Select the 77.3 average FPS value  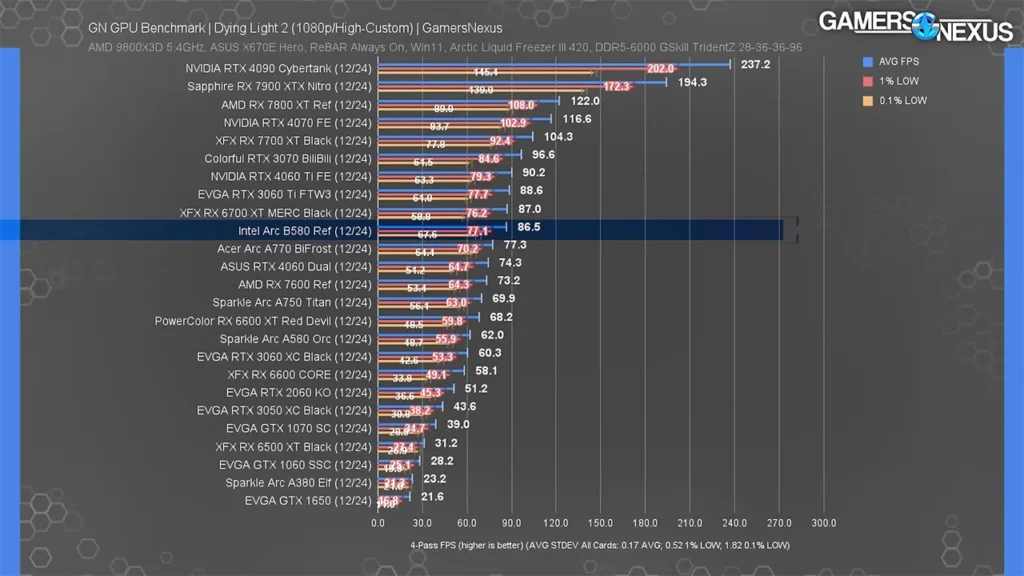(x=515, y=245)
